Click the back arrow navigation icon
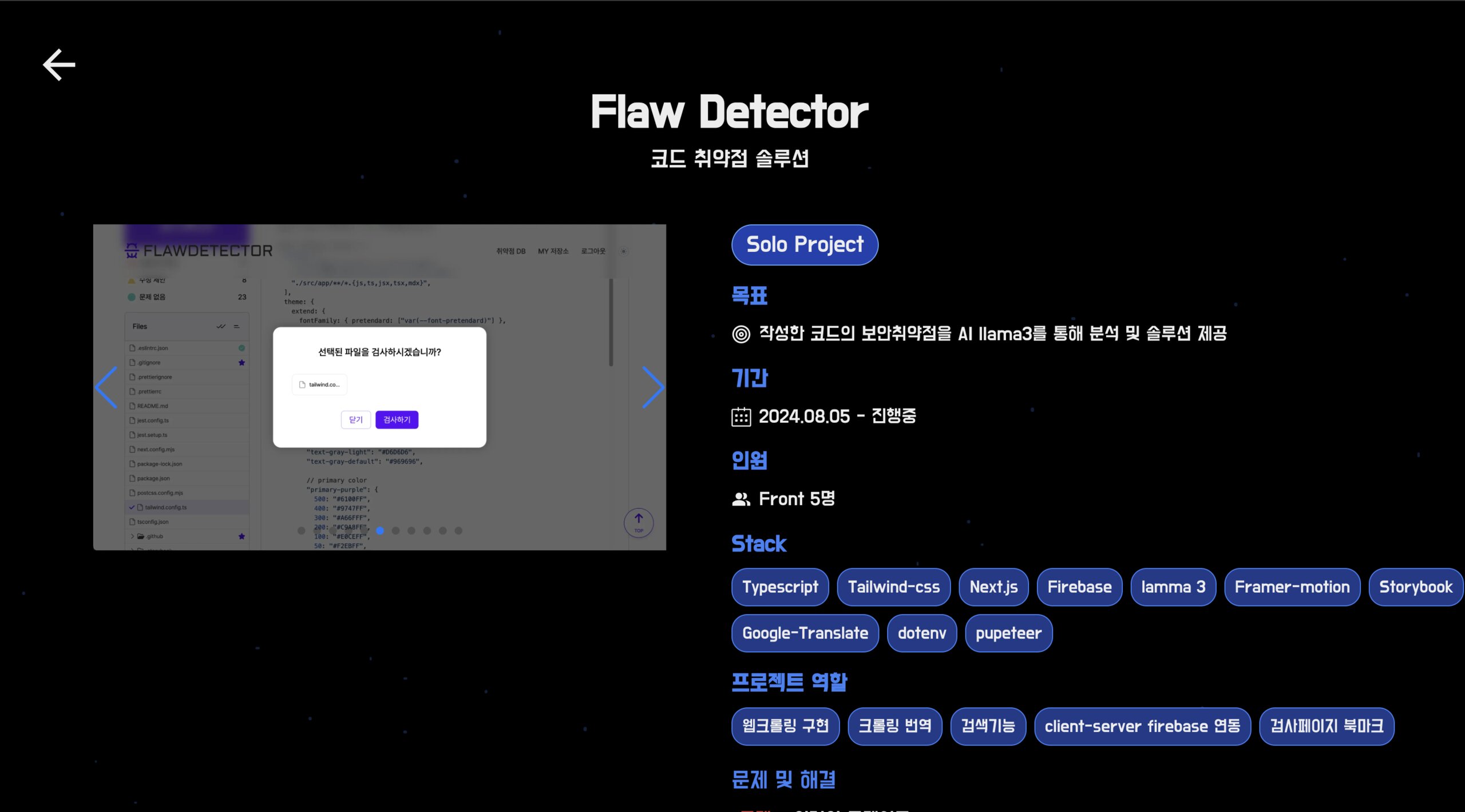Image resolution: width=1465 pixels, height=812 pixels. [x=56, y=64]
